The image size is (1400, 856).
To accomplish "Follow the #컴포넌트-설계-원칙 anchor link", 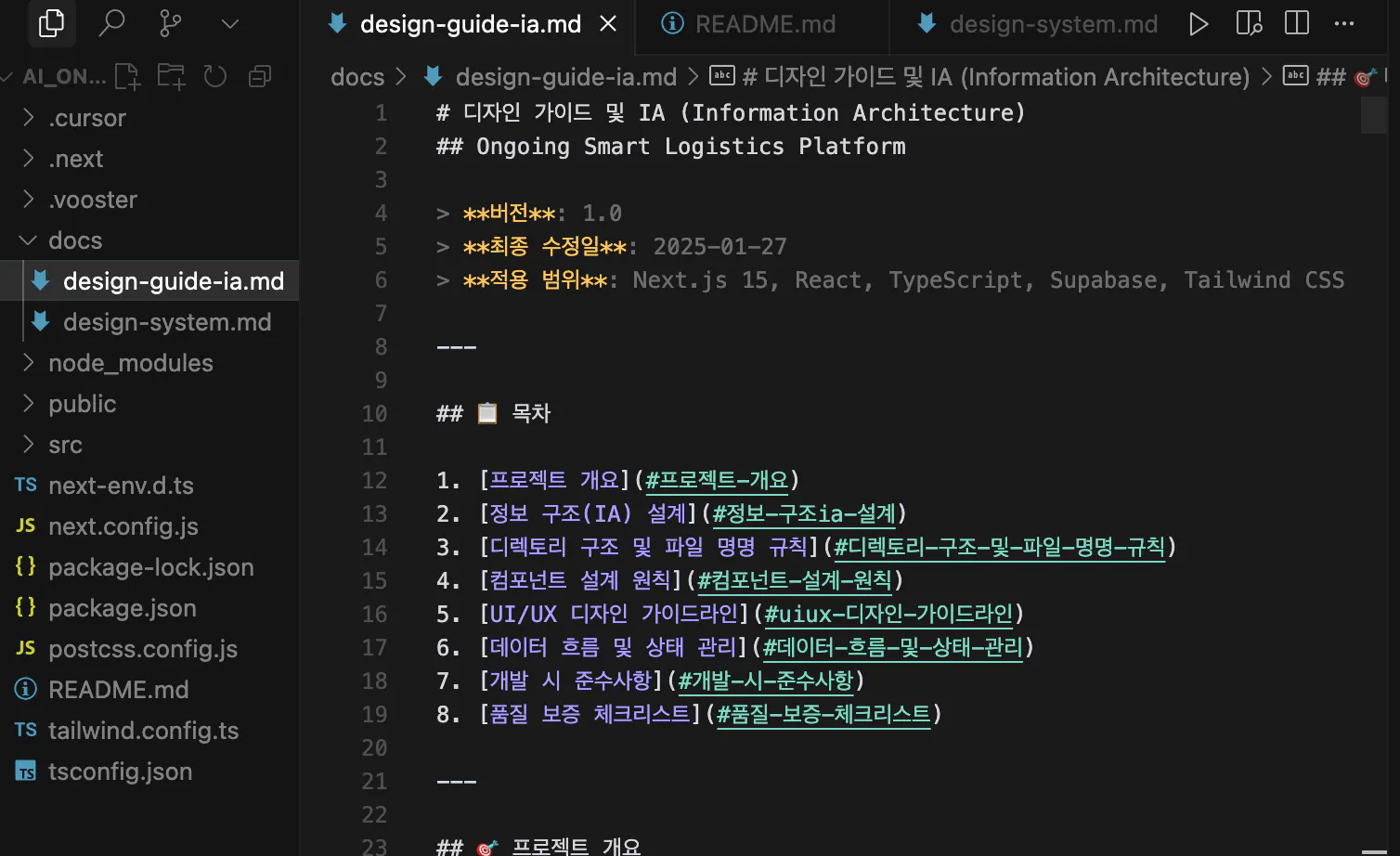I will tap(795, 581).
